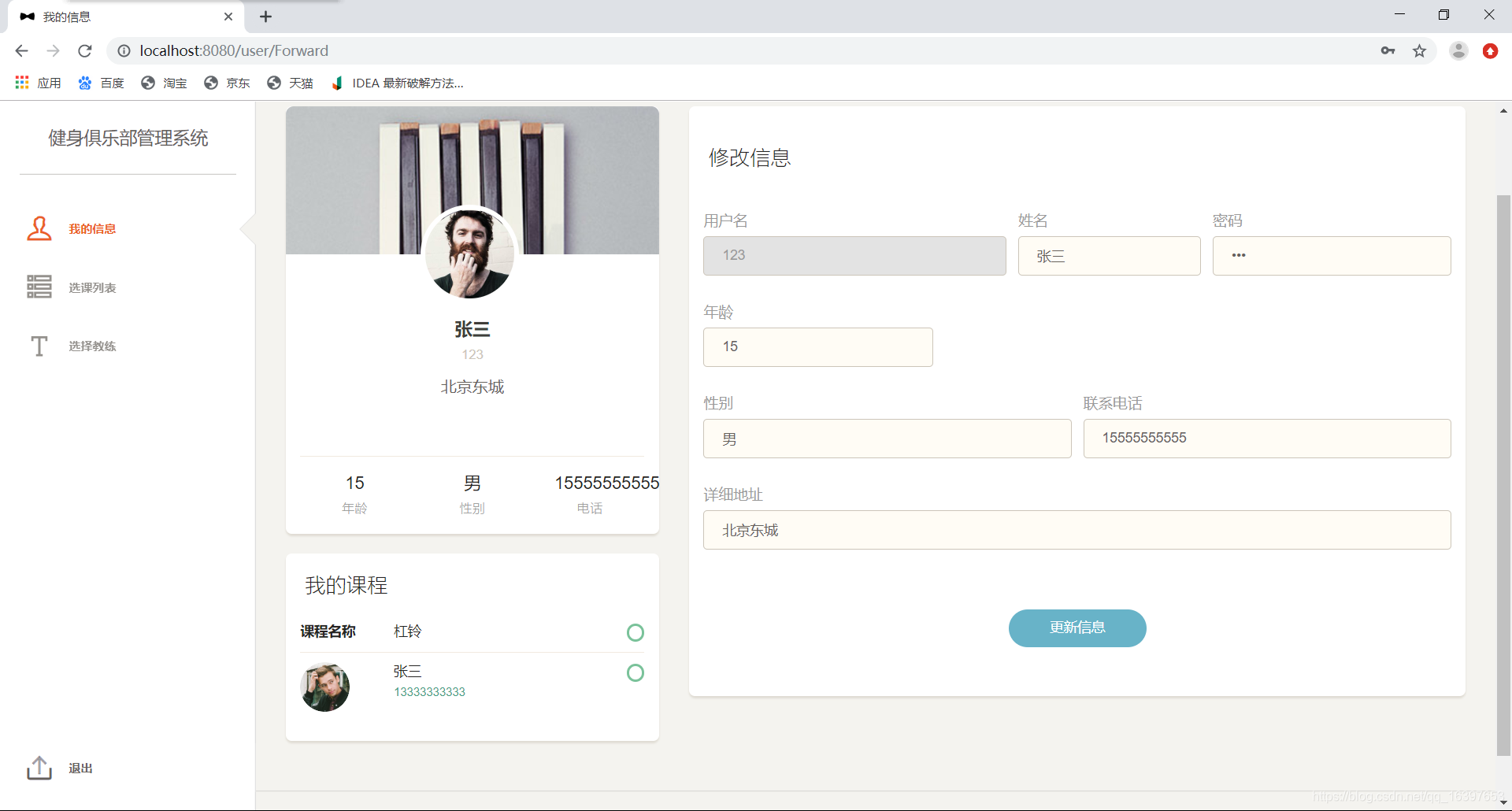Click course name 杠铃
This screenshot has height=811, width=1512.
click(x=408, y=631)
